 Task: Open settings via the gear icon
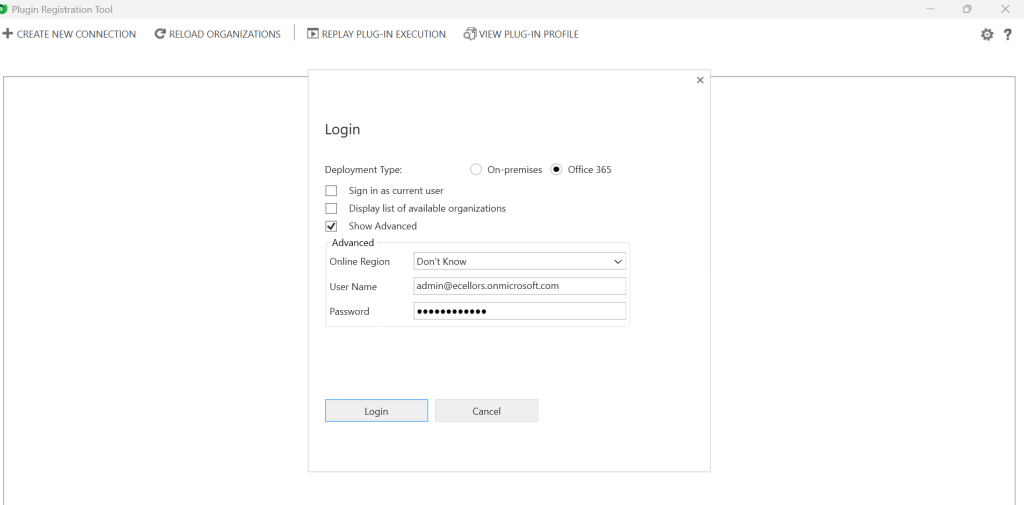coord(987,34)
